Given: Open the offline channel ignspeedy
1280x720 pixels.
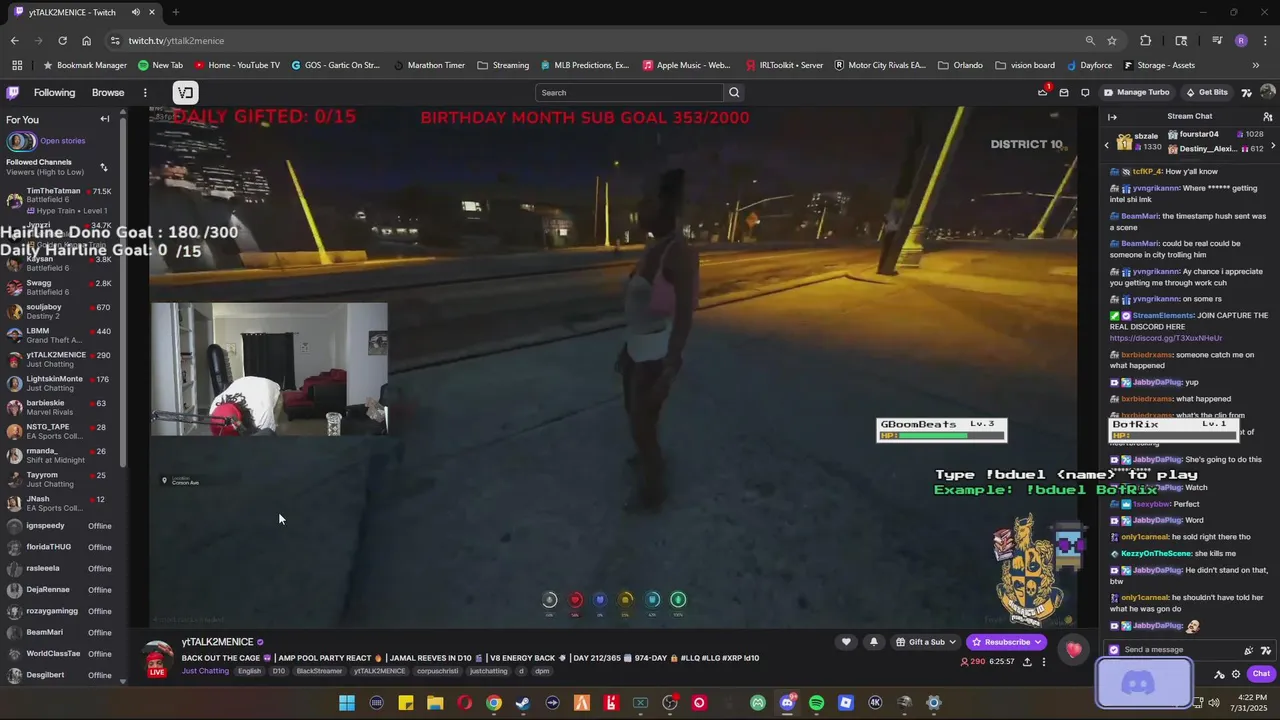Looking at the screenshot, I should [x=60, y=526].
